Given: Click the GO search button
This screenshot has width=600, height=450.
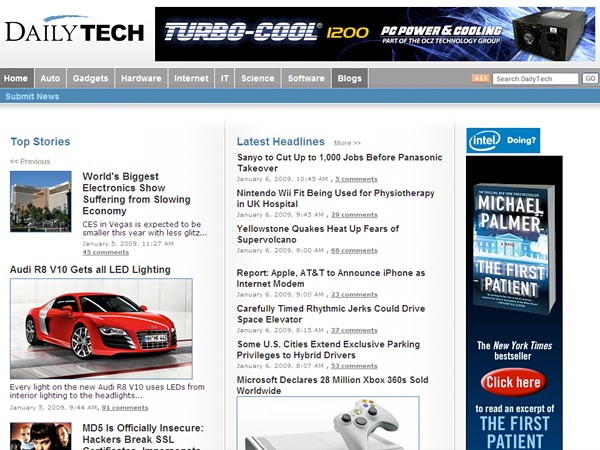Looking at the screenshot, I should pyautogui.click(x=590, y=78).
